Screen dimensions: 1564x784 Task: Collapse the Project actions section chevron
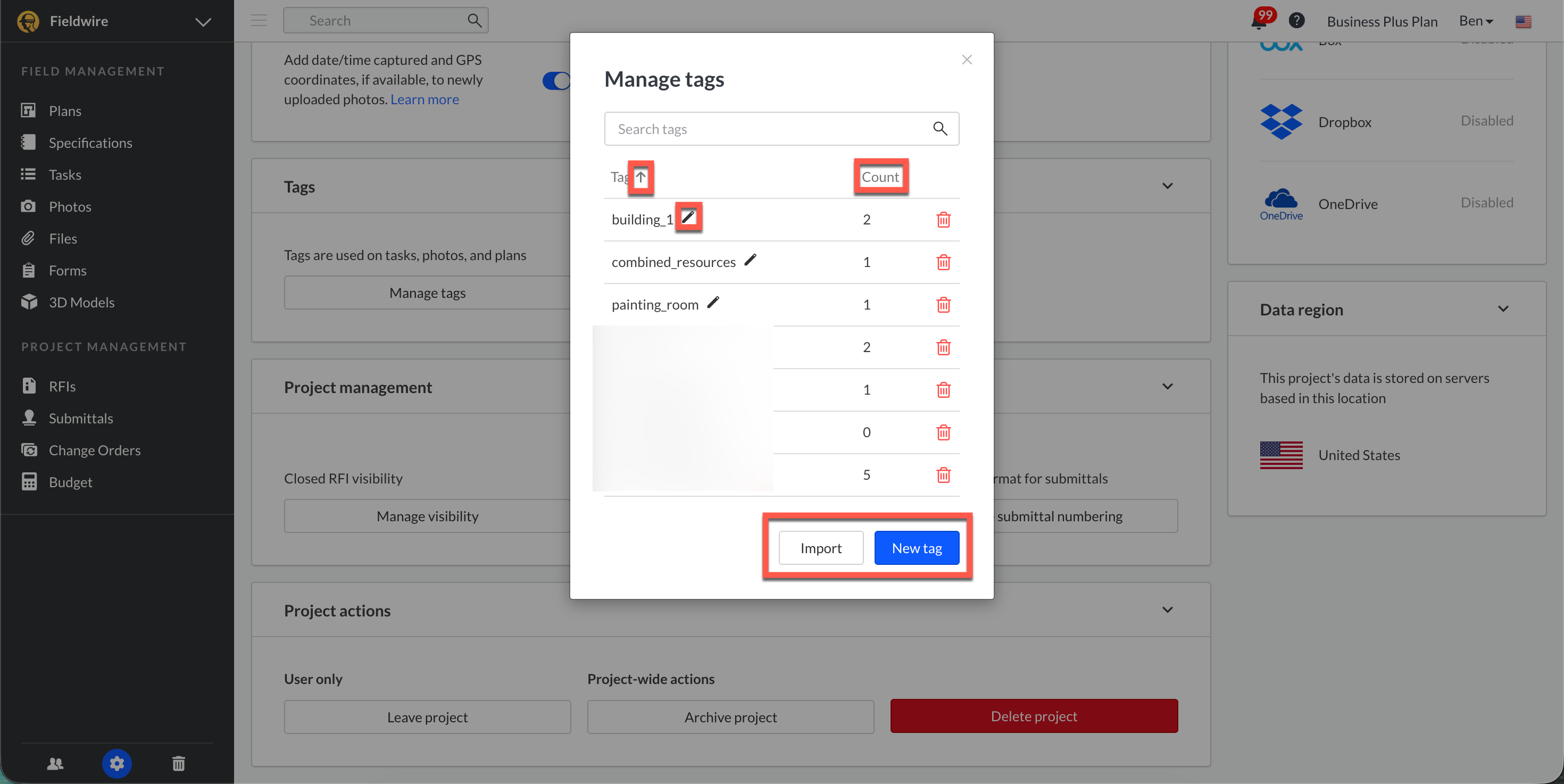[1168, 610]
